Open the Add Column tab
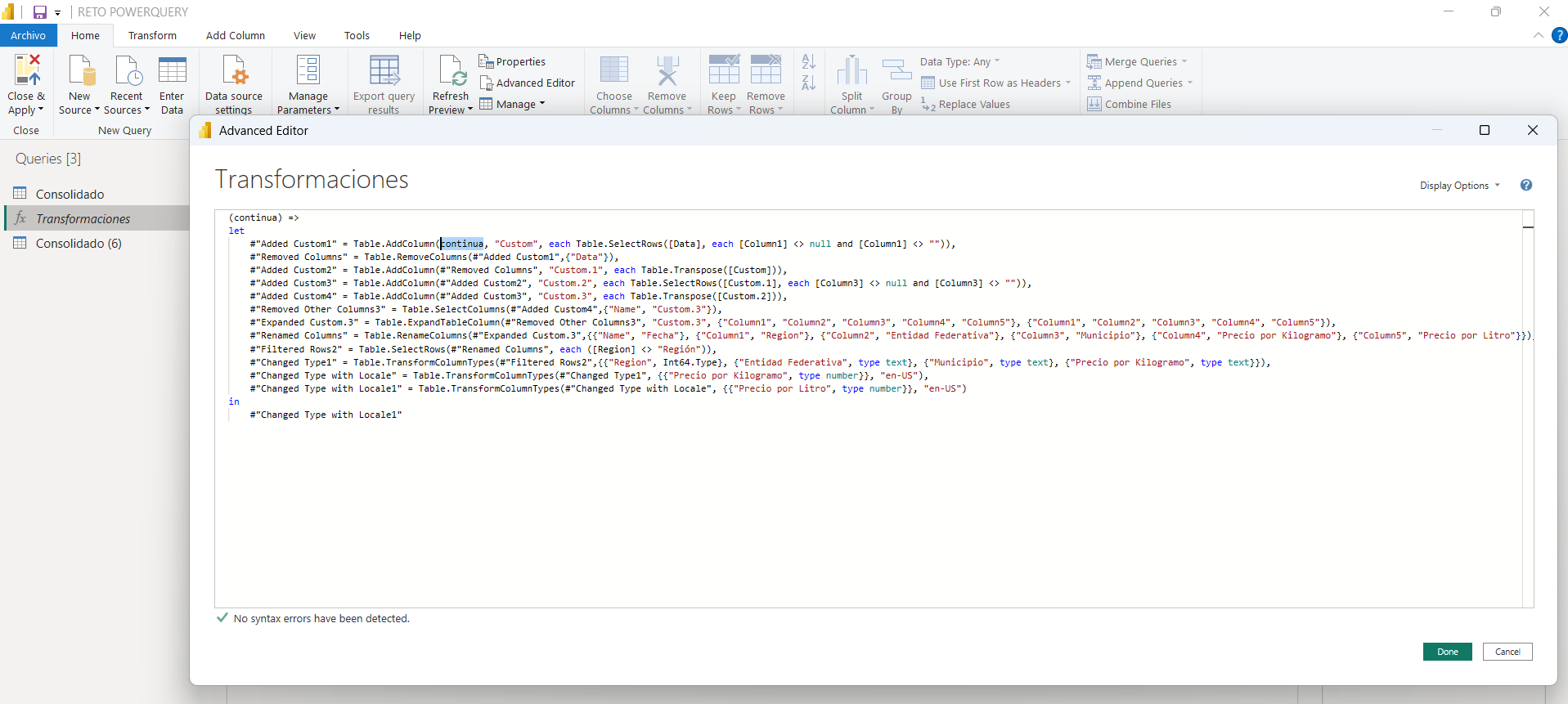The width and height of the screenshot is (1568, 704). click(235, 35)
